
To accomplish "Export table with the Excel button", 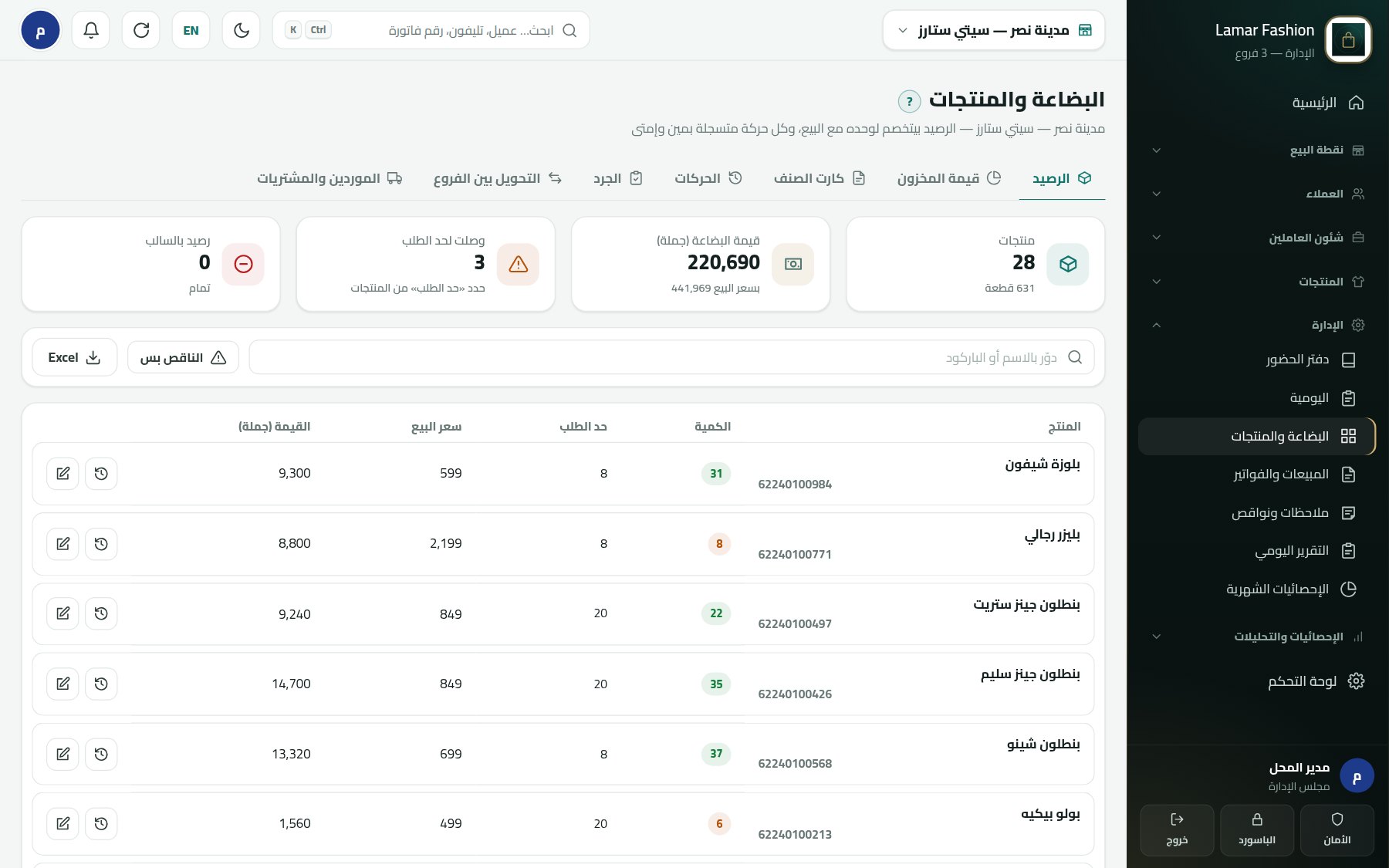I will (75, 357).
